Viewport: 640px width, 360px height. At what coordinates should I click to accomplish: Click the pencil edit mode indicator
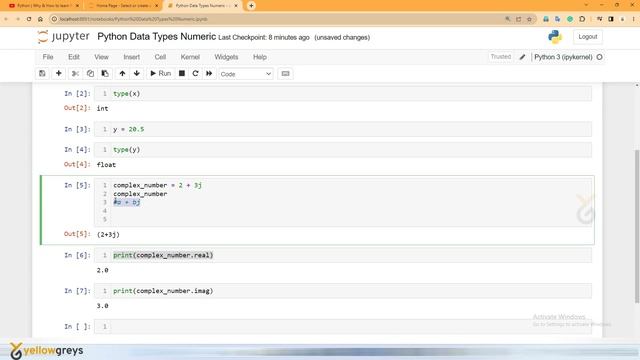tap(522, 57)
